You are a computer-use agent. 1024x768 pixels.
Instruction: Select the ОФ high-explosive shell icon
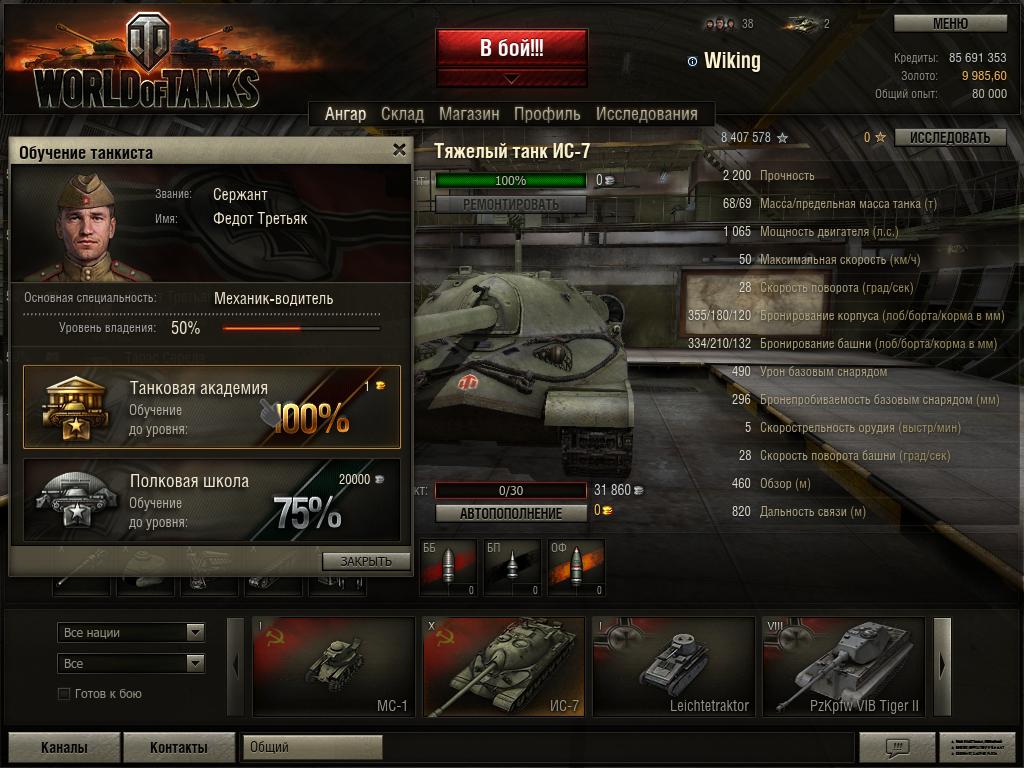pos(576,568)
